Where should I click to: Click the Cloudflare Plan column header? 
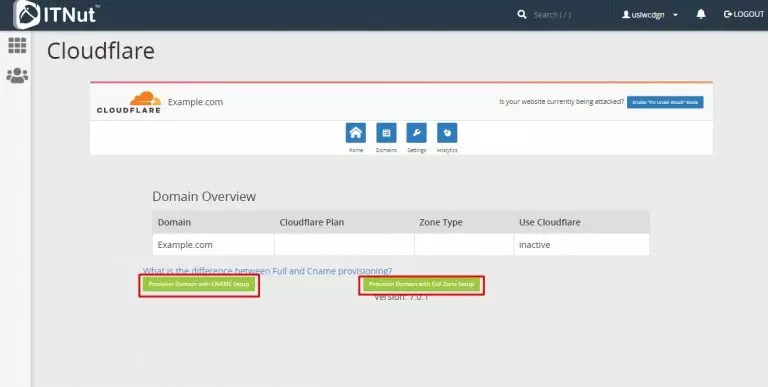tap(344, 222)
